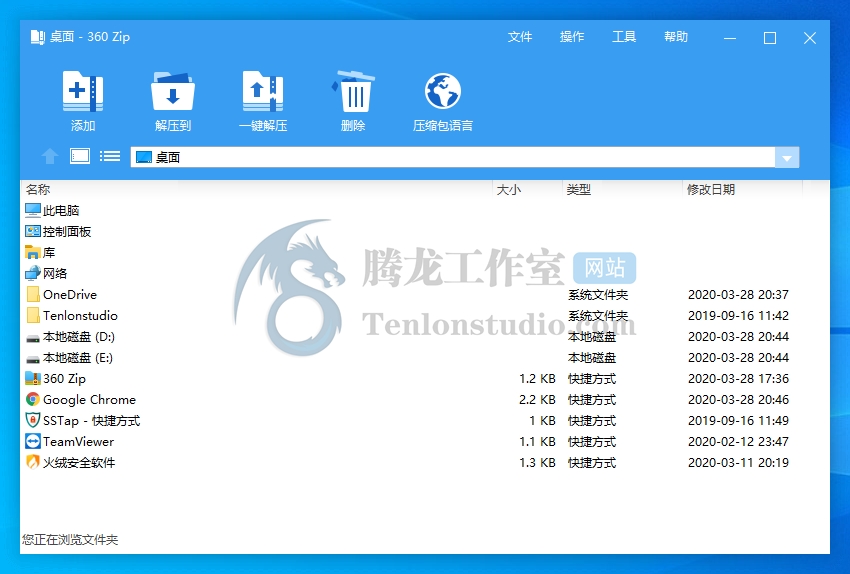The height and width of the screenshot is (574, 850).
Task: Click the Google Chrome file name
Action: pos(89,399)
